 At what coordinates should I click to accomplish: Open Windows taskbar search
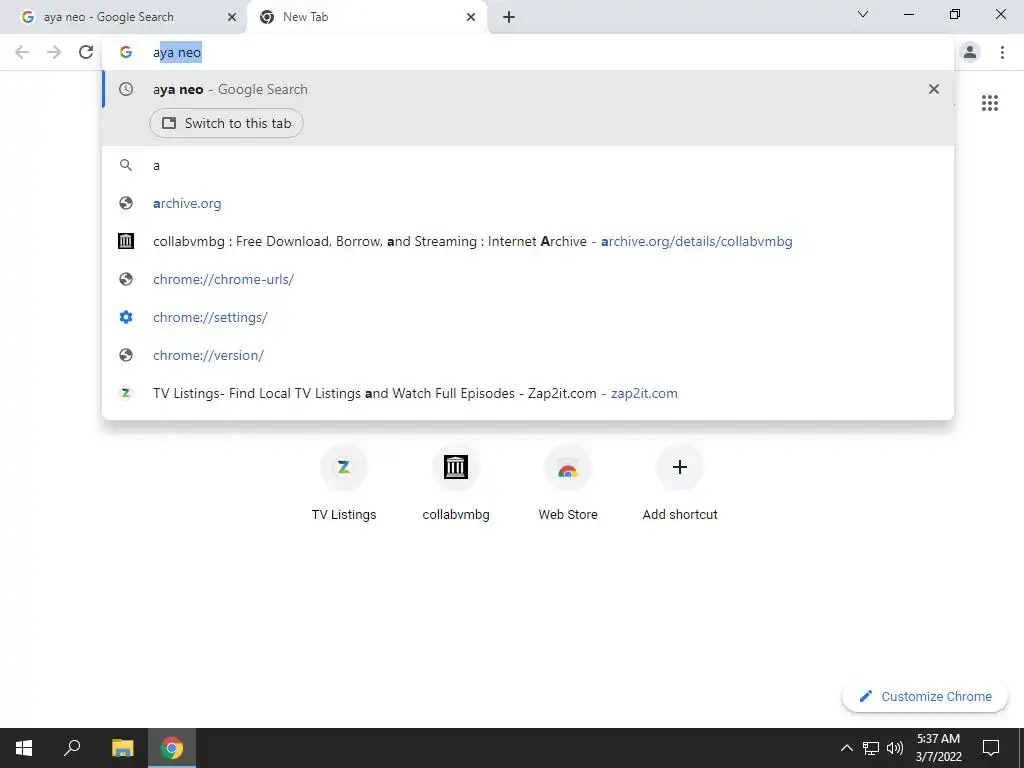(x=72, y=748)
